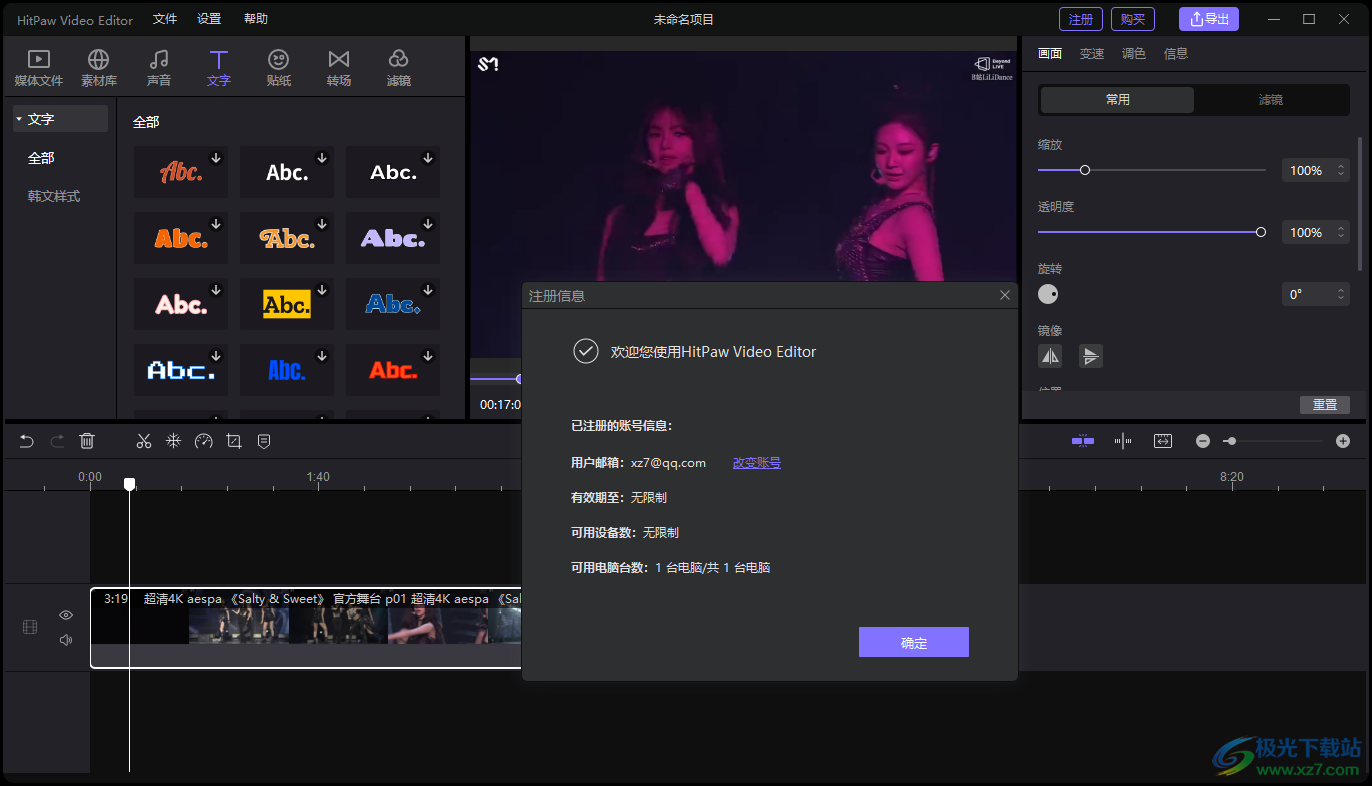The width and height of the screenshot is (1372, 786).
Task: Click the marker icon in timeline toolbar
Action: coord(264,441)
